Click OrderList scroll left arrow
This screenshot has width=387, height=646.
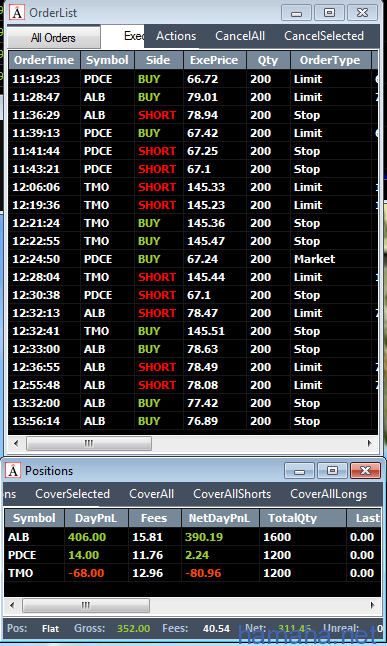point(16,443)
